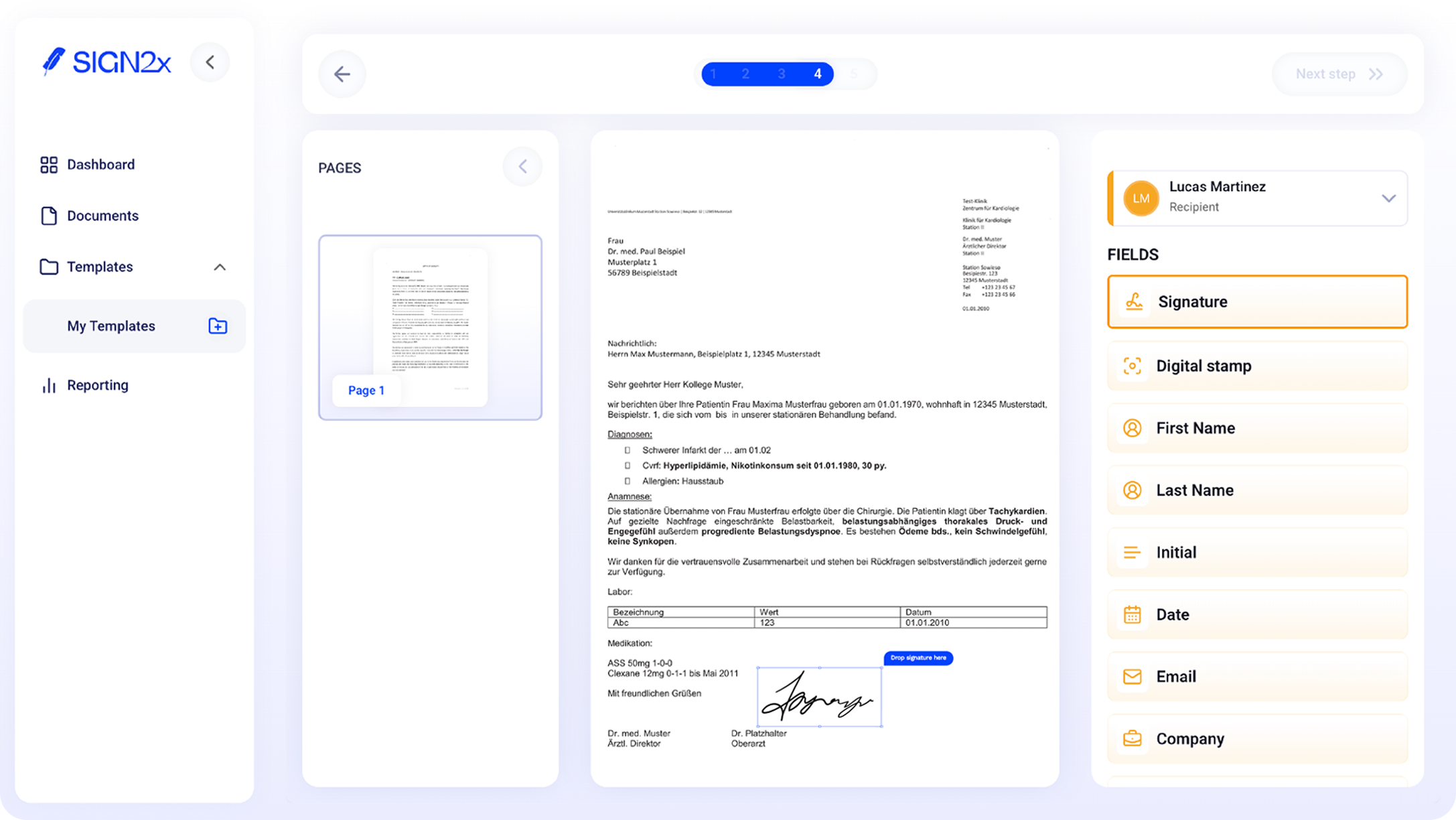This screenshot has width=1456, height=820.
Task: Go to Reporting in the sidebar
Action: click(x=97, y=385)
